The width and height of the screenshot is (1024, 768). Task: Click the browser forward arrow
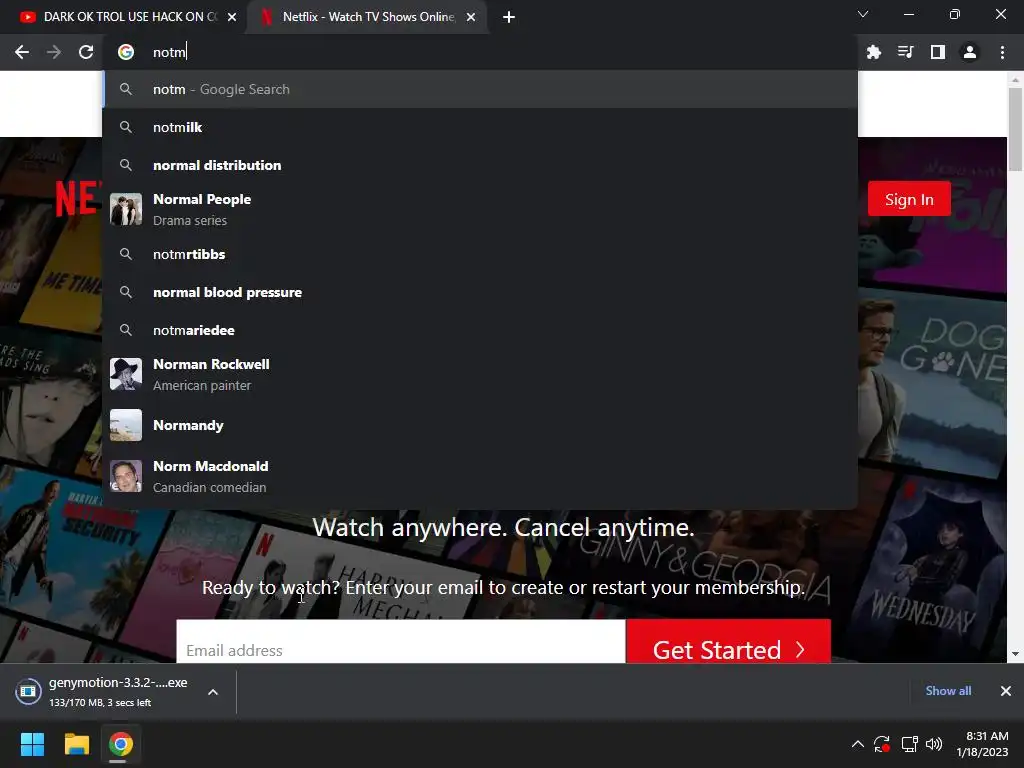54,52
